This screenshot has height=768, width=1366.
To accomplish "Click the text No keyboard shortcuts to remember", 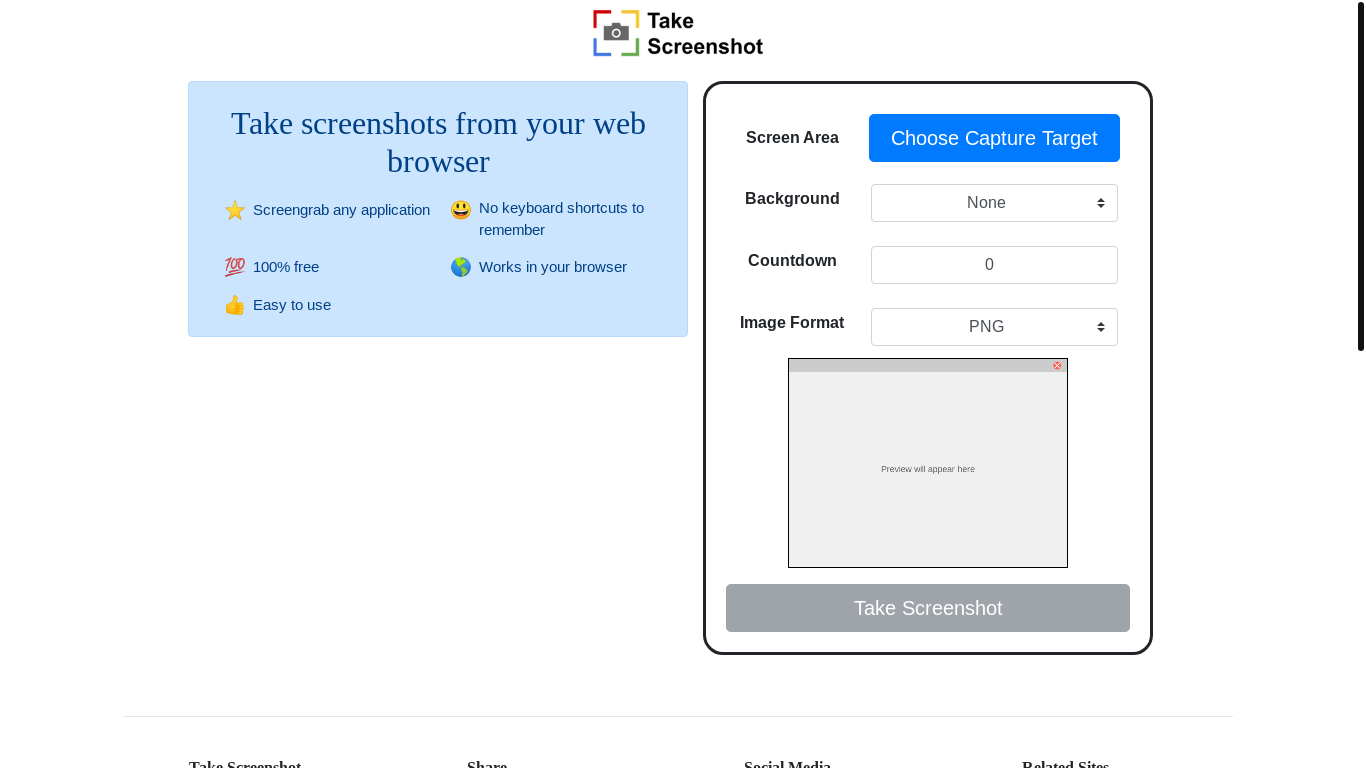I will [561, 219].
